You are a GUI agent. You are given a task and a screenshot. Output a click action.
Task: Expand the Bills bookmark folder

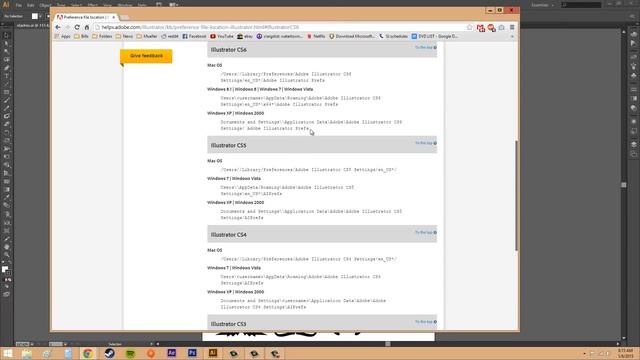[81, 36]
